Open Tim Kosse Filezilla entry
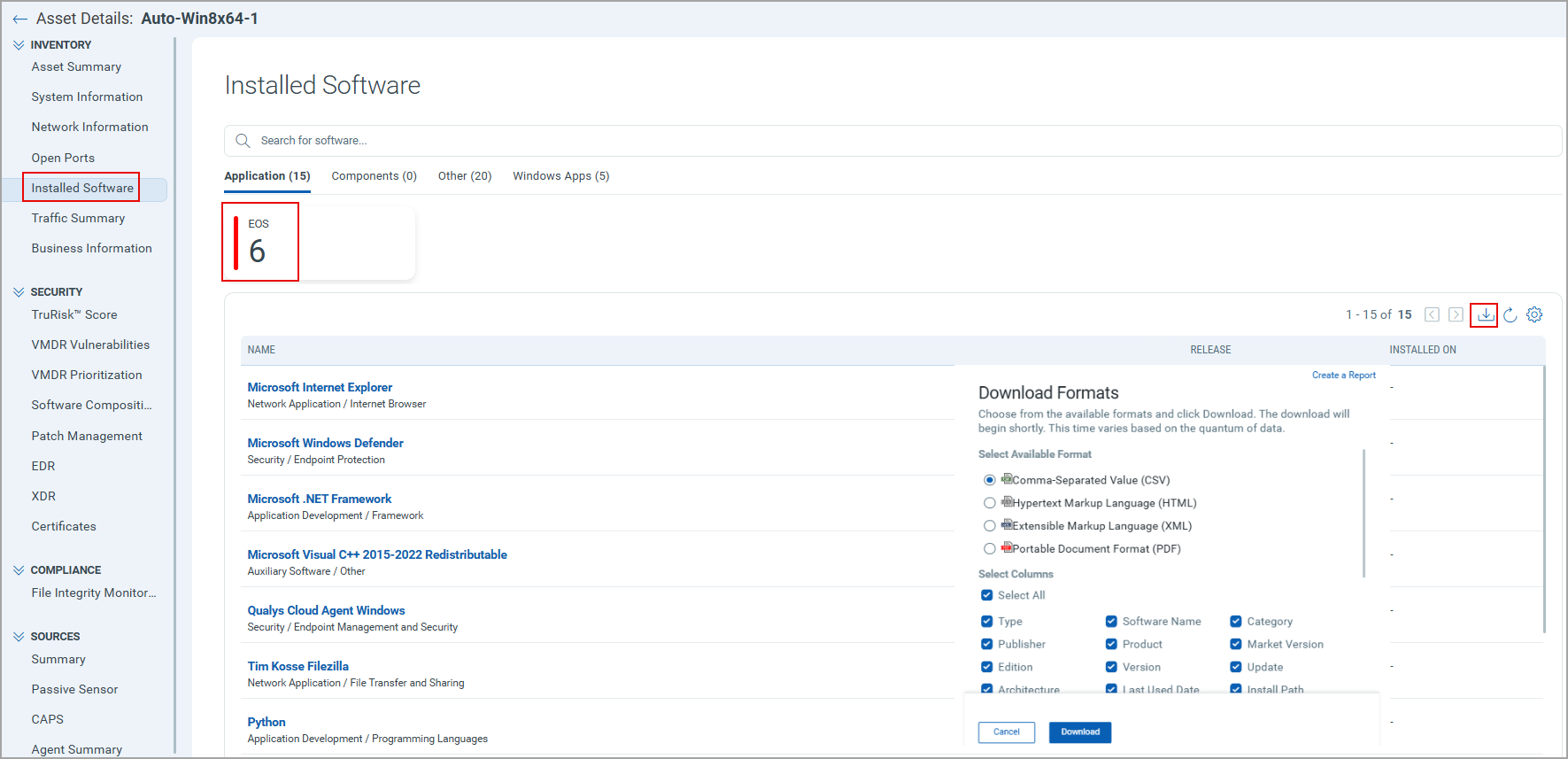This screenshot has height=759, width=1568. [x=297, y=667]
